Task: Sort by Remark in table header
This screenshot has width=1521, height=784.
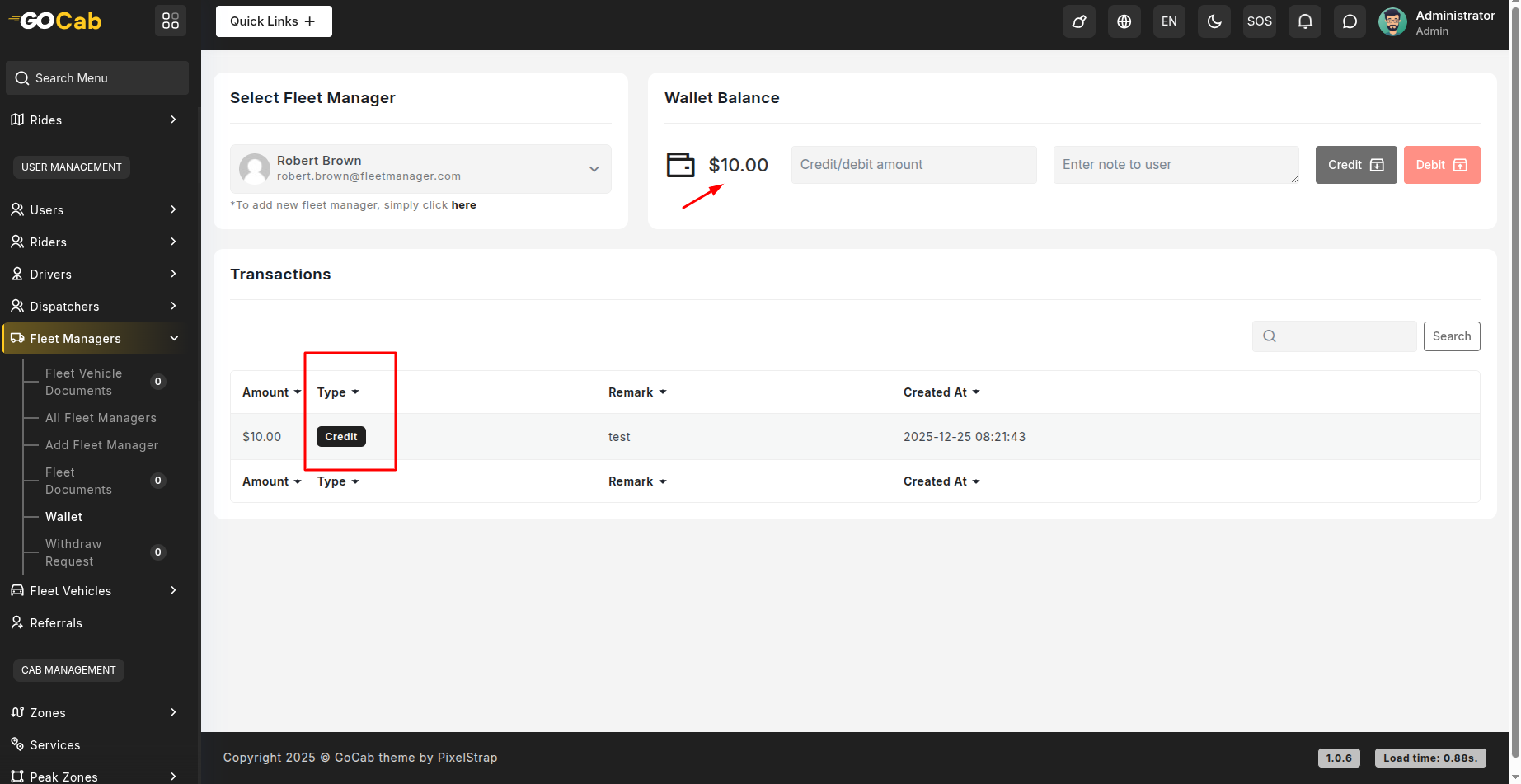Action: pyautogui.click(x=637, y=392)
